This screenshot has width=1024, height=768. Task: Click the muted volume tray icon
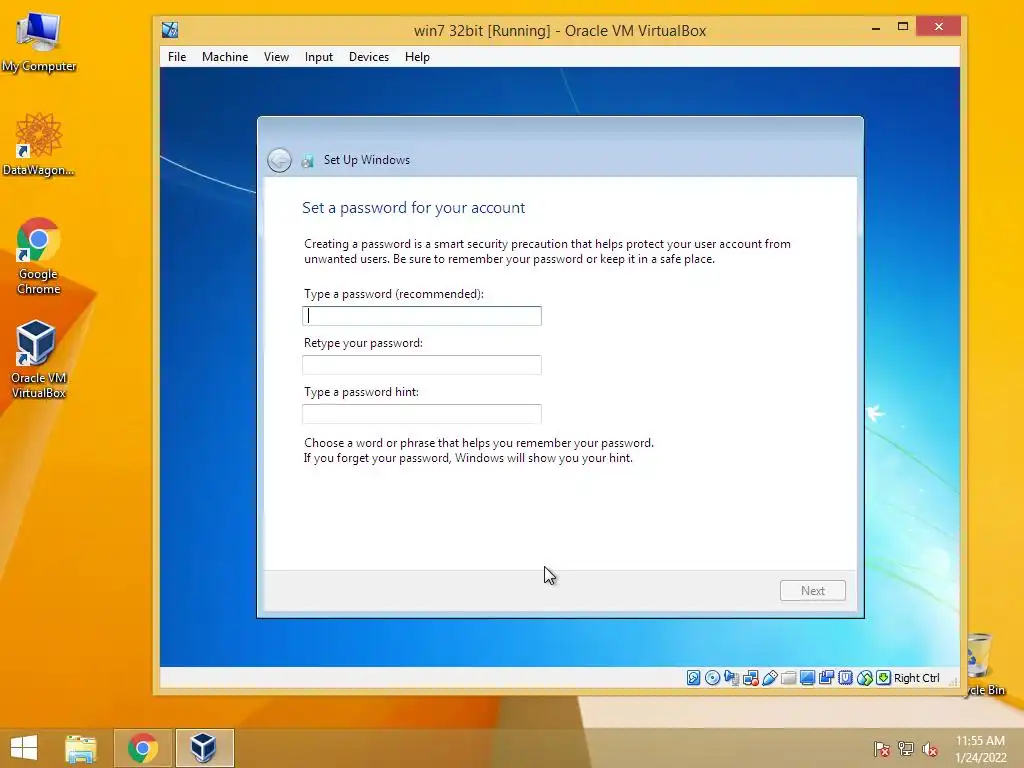(929, 749)
